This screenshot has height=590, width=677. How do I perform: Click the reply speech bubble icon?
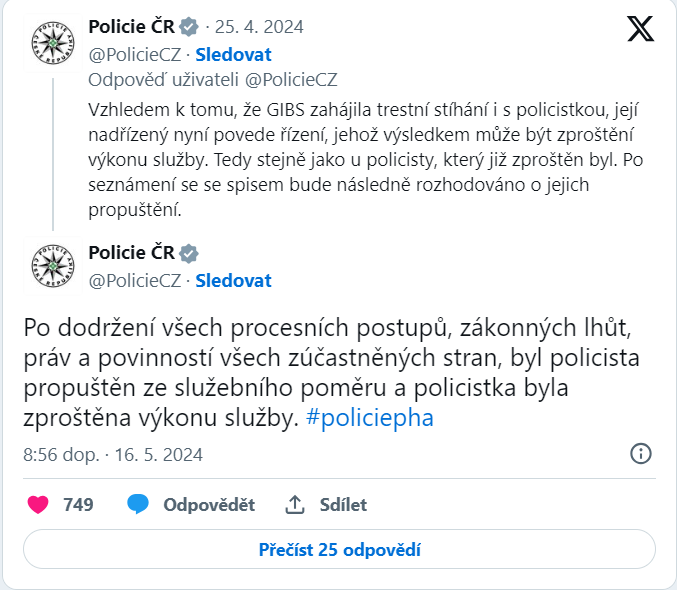[138, 505]
